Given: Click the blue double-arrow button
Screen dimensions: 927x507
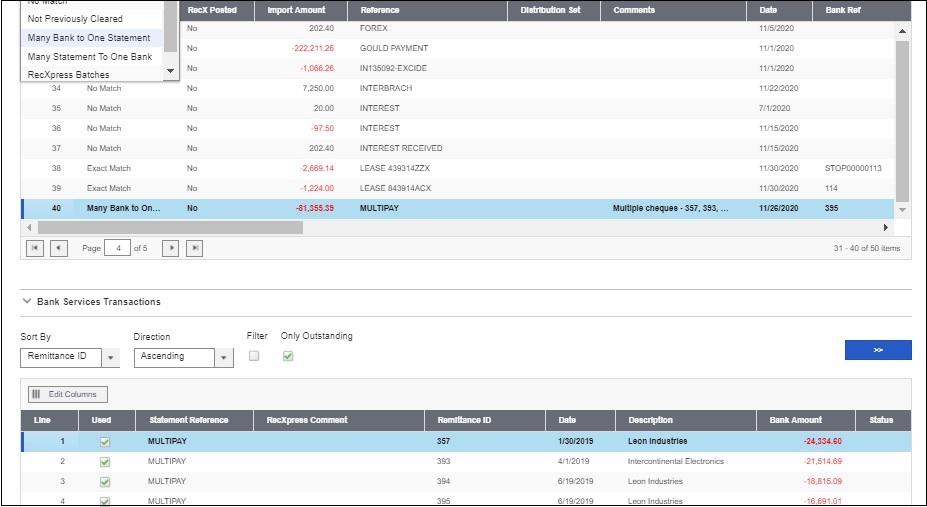Looking at the screenshot, I should click(877, 350).
